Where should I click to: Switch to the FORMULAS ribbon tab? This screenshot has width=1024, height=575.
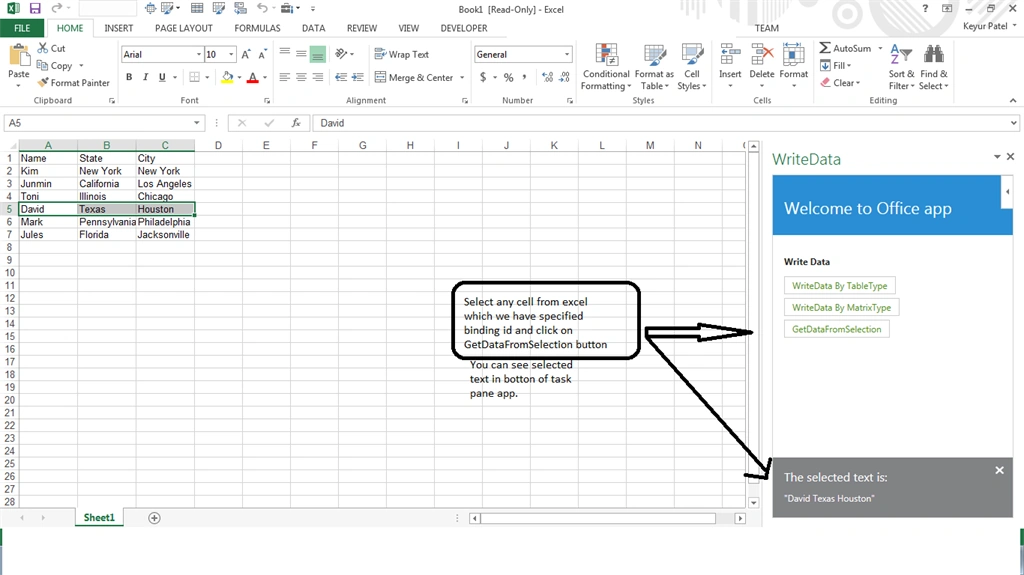pos(257,28)
